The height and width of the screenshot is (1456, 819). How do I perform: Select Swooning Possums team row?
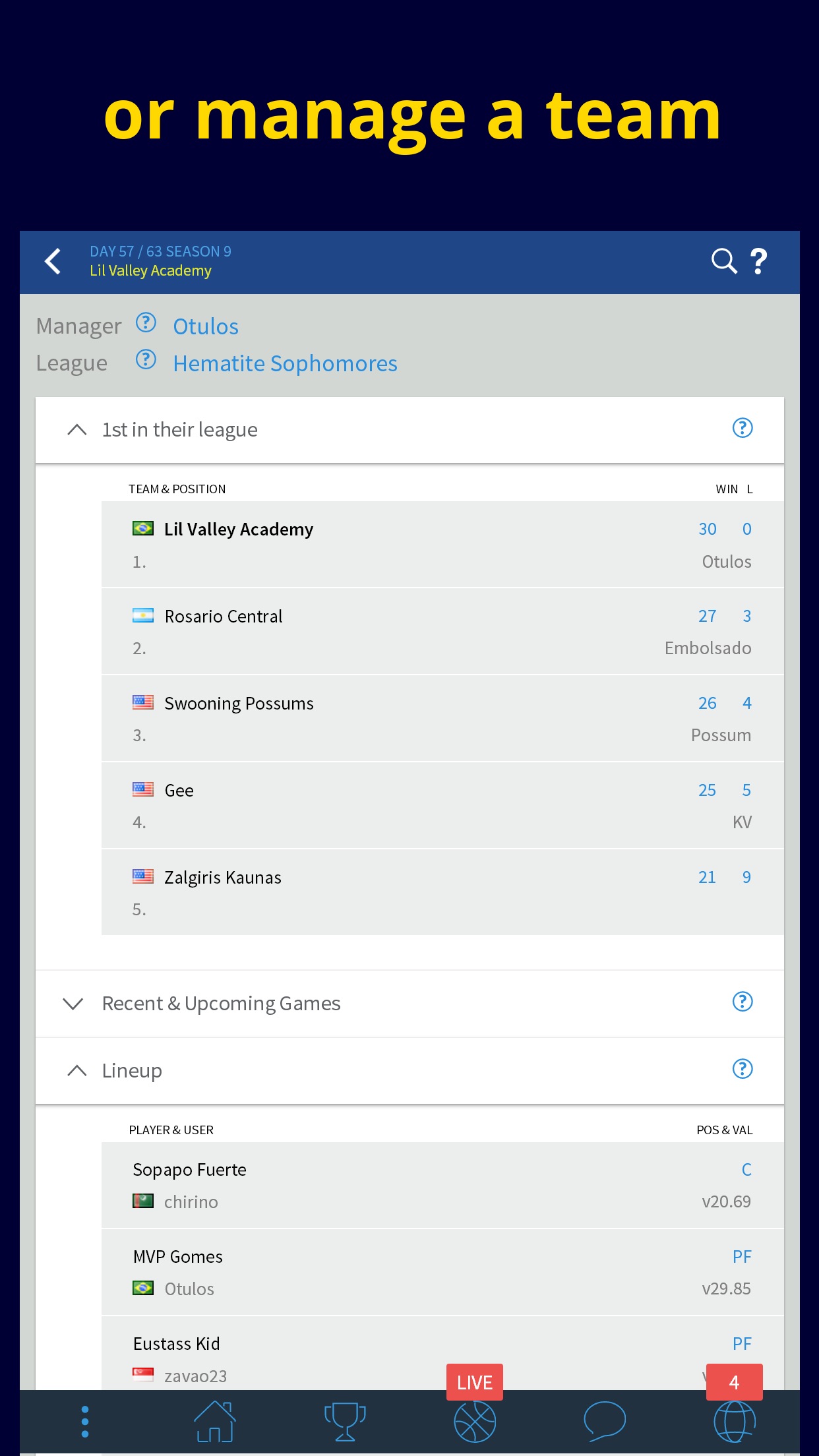[442, 719]
